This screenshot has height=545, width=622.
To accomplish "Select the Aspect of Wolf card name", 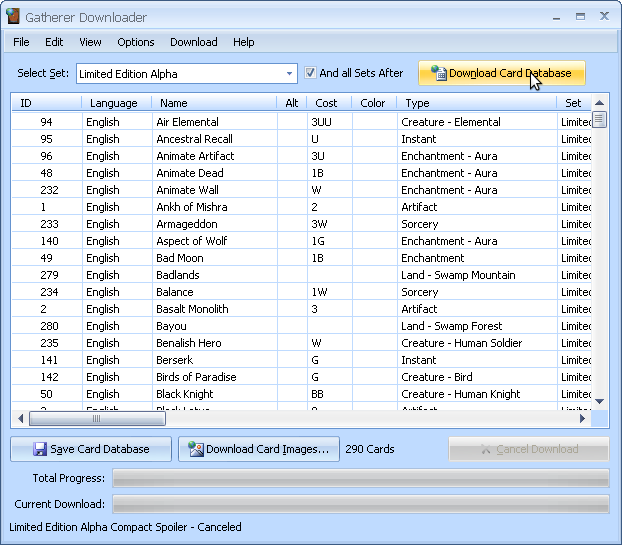I will point(192,241).
